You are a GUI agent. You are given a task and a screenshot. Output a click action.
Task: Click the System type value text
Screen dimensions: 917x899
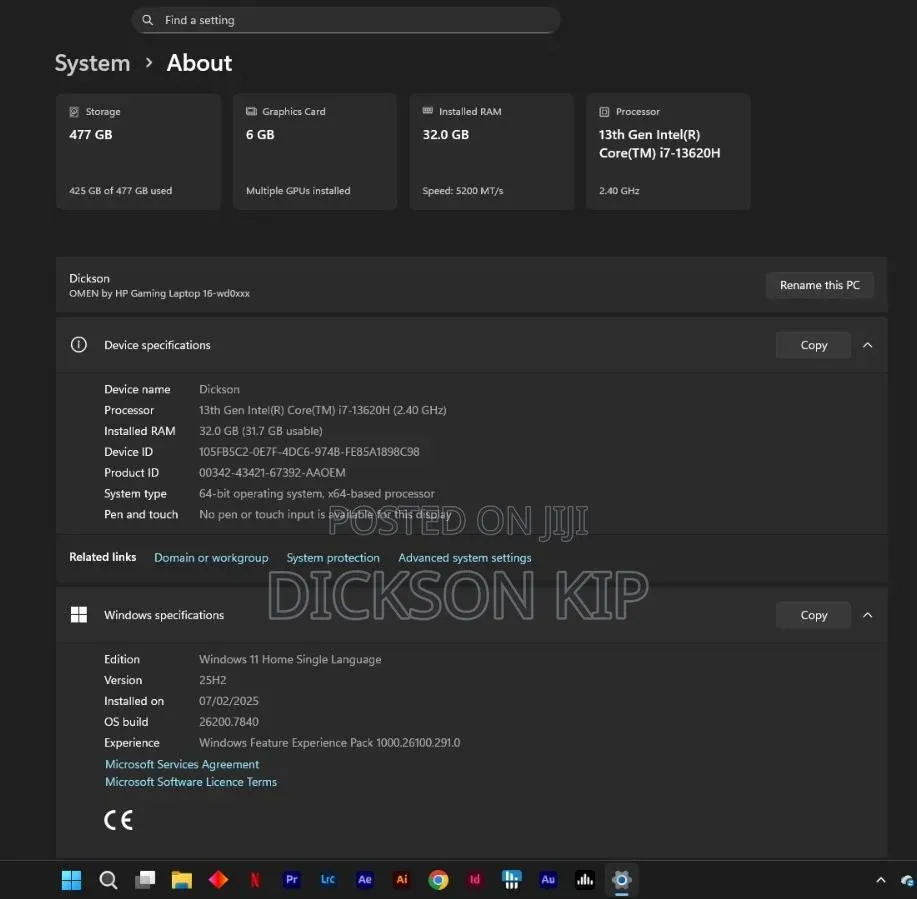tap(316, 494)
